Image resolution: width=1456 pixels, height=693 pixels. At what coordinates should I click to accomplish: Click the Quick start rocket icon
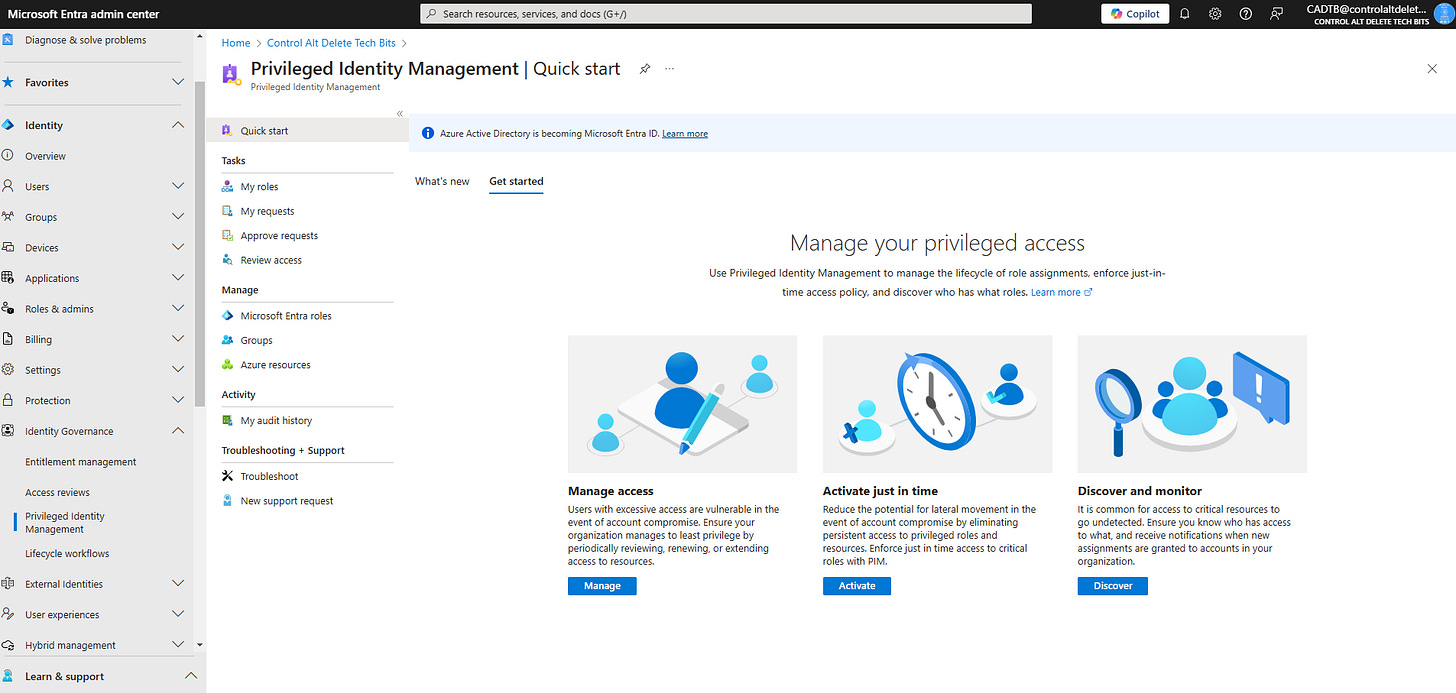[x=227, y=131]
